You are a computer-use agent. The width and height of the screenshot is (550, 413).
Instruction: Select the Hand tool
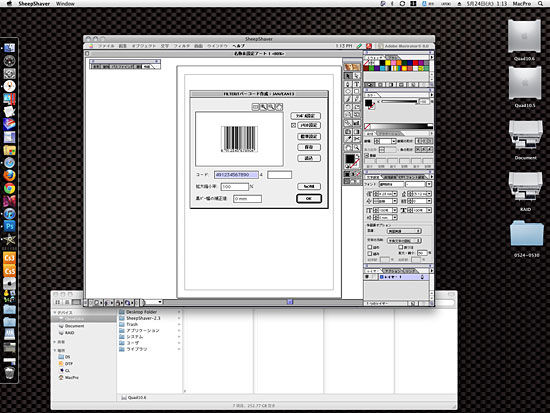pos(348,148)
